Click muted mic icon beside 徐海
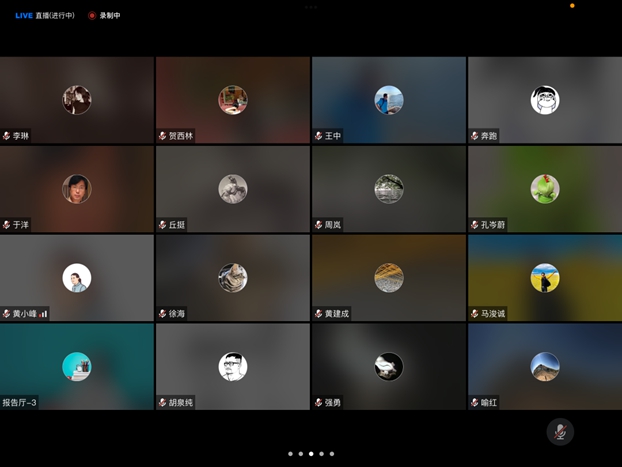The image size is (622, 467). point(162,313)
